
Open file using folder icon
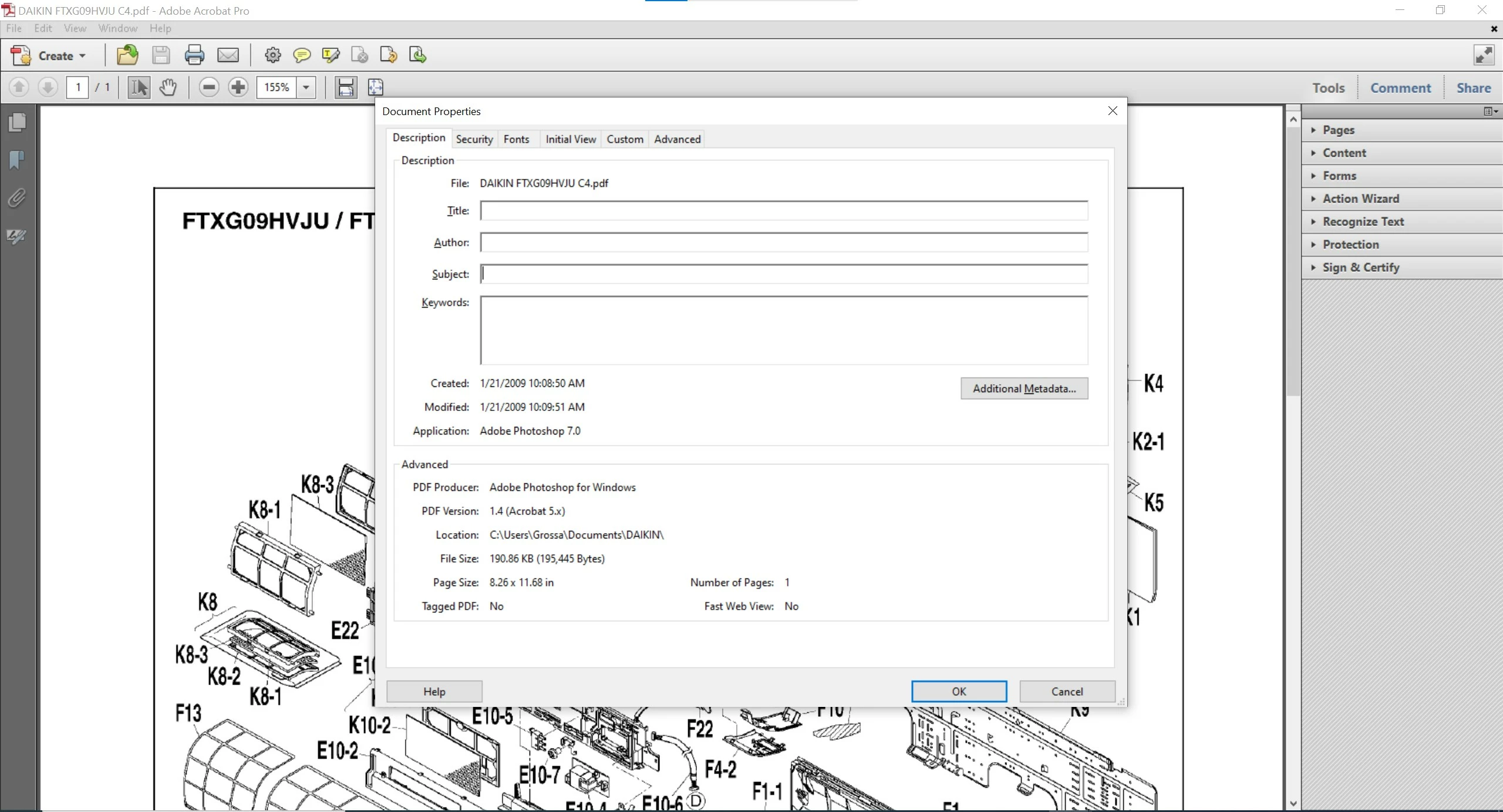[127, 55]
